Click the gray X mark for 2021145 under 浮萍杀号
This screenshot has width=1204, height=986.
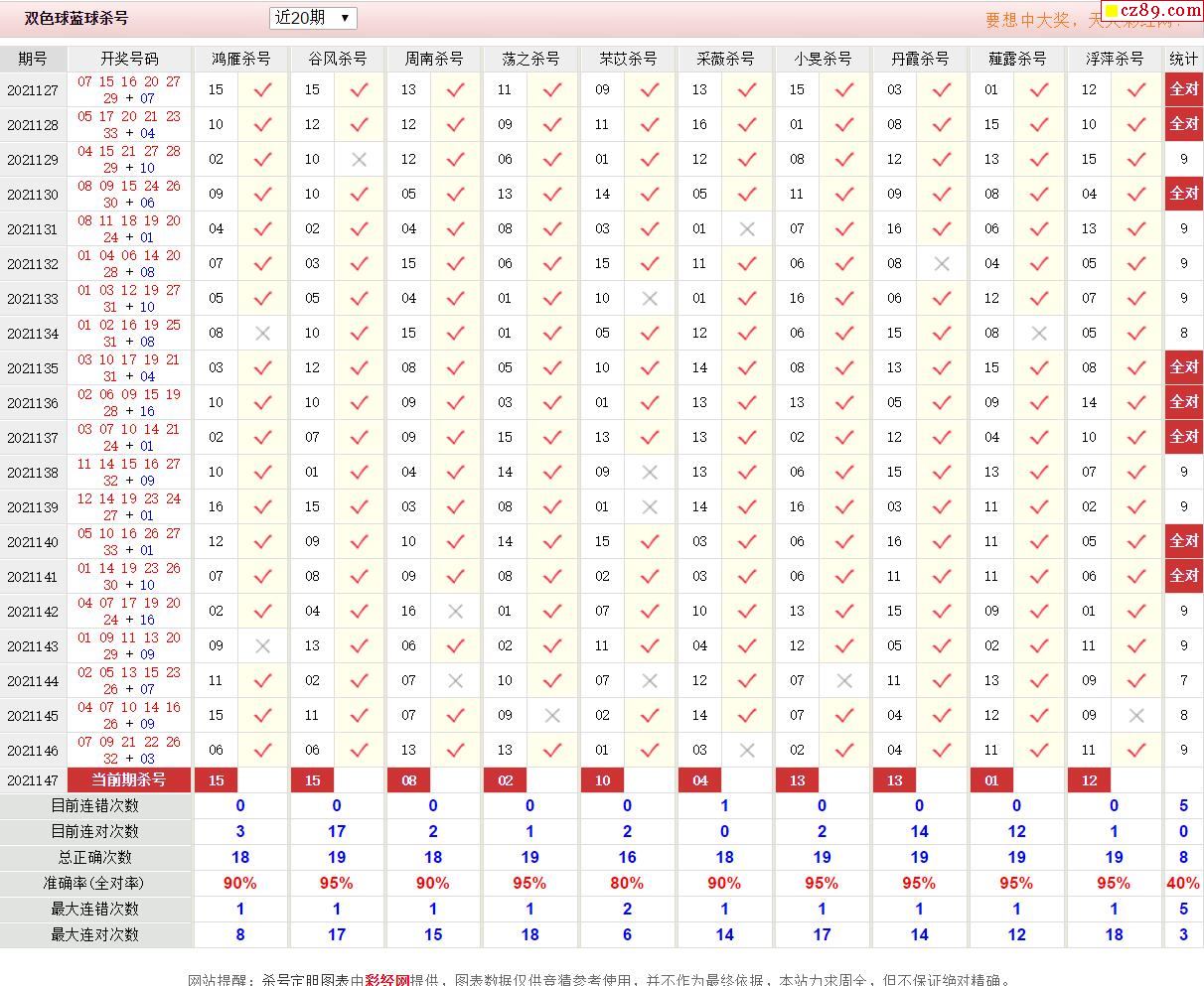pyautogui.click(x=1136, y=715)
